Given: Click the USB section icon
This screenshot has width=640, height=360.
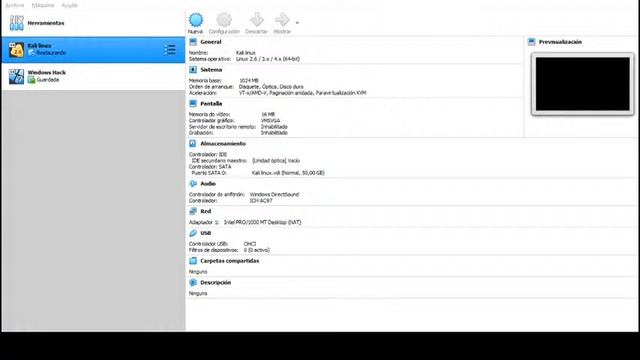Looking at the screenshot, I should pyautogui.click(x=193, y=233).
